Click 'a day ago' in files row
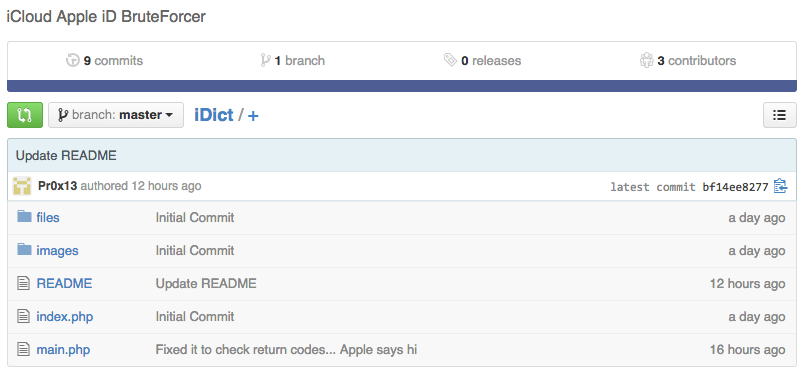Screen dimensions: 803x372 pos(757,218)
